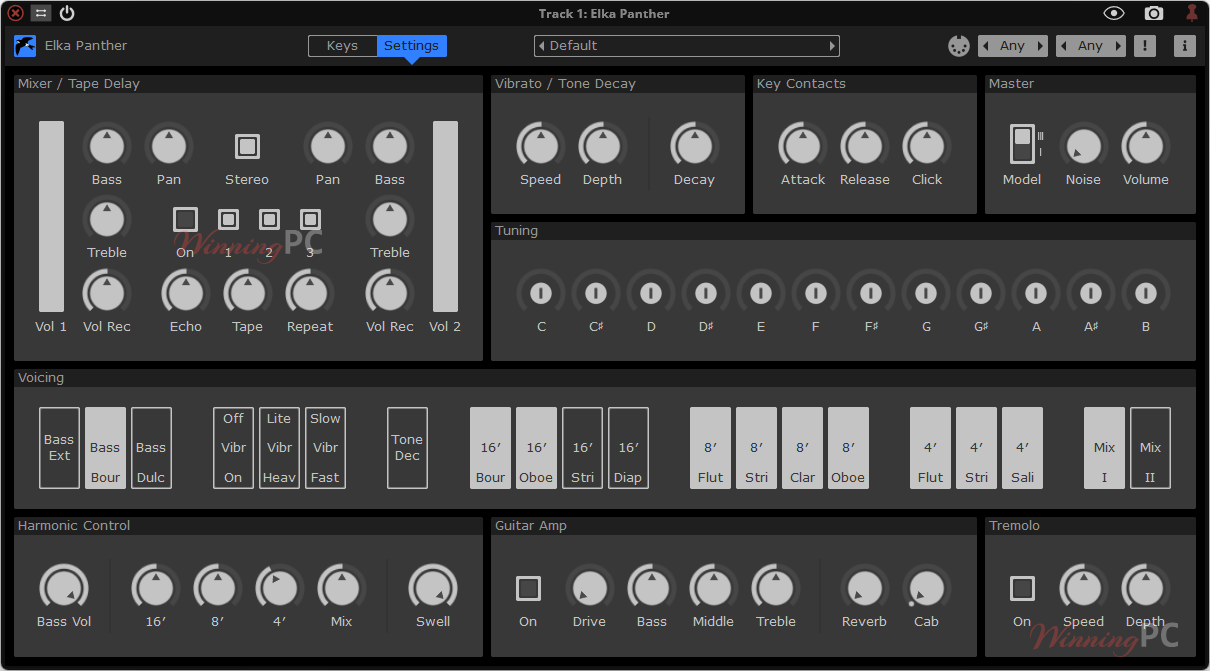Click the Vibrato Speed knob

point(540,146)
